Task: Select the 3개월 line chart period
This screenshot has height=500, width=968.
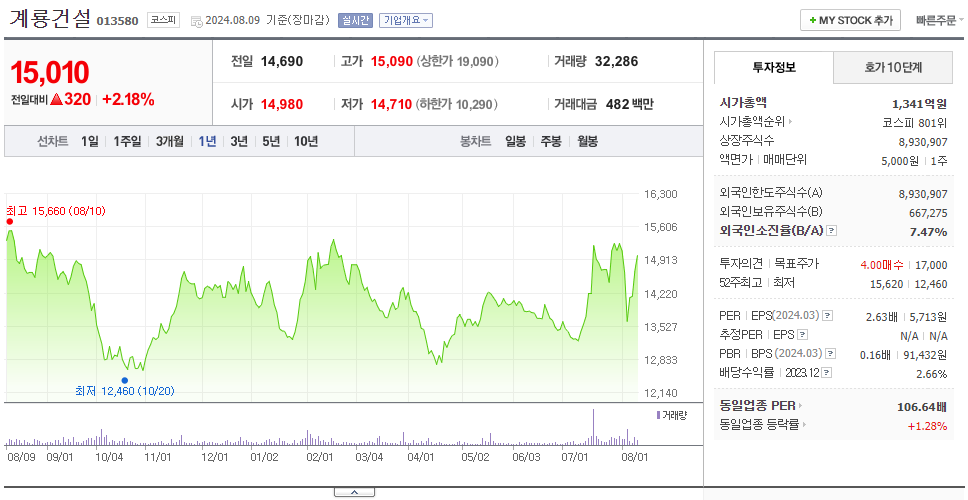Action: (x=170, y=141)
